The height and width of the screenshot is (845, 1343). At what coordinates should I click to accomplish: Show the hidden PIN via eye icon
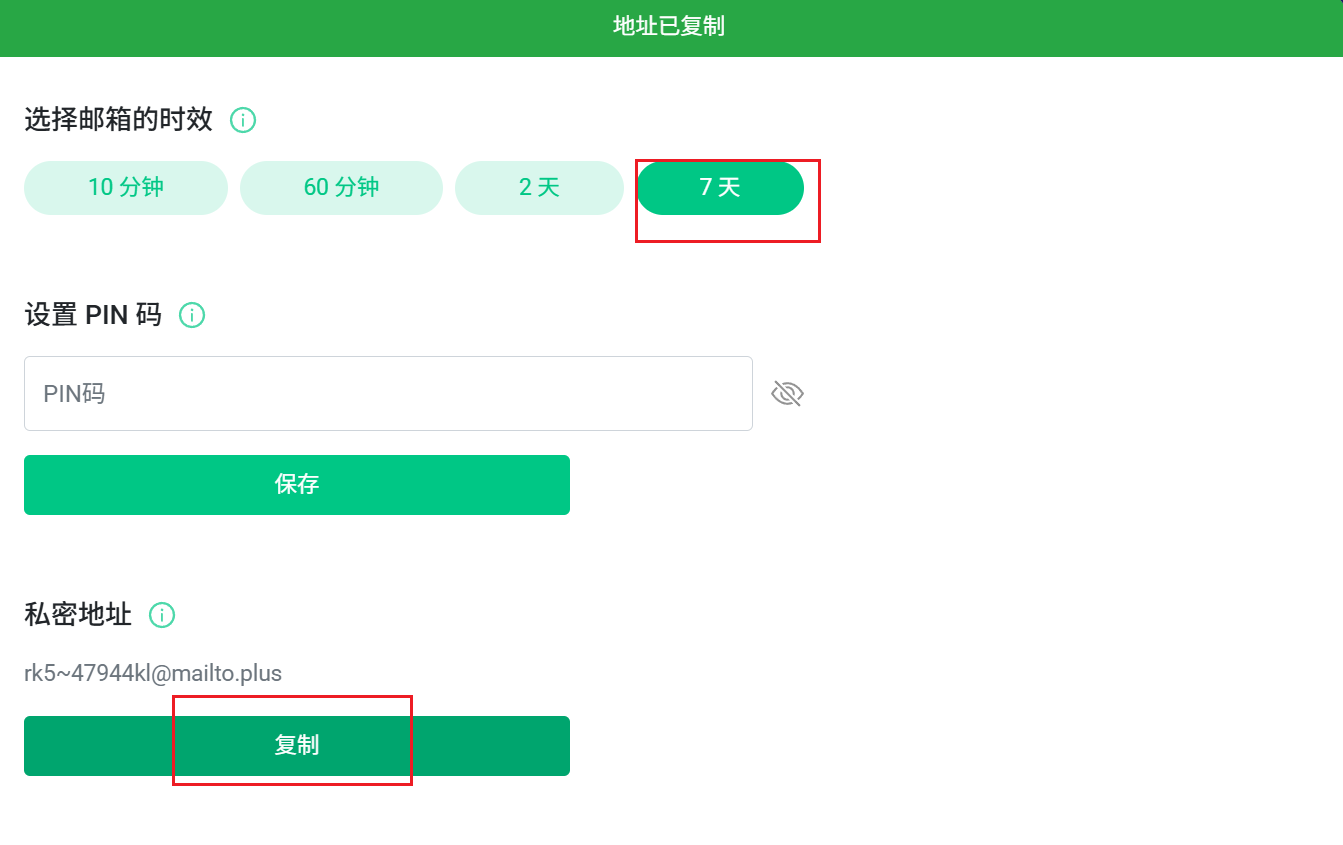tap(787, 394)
